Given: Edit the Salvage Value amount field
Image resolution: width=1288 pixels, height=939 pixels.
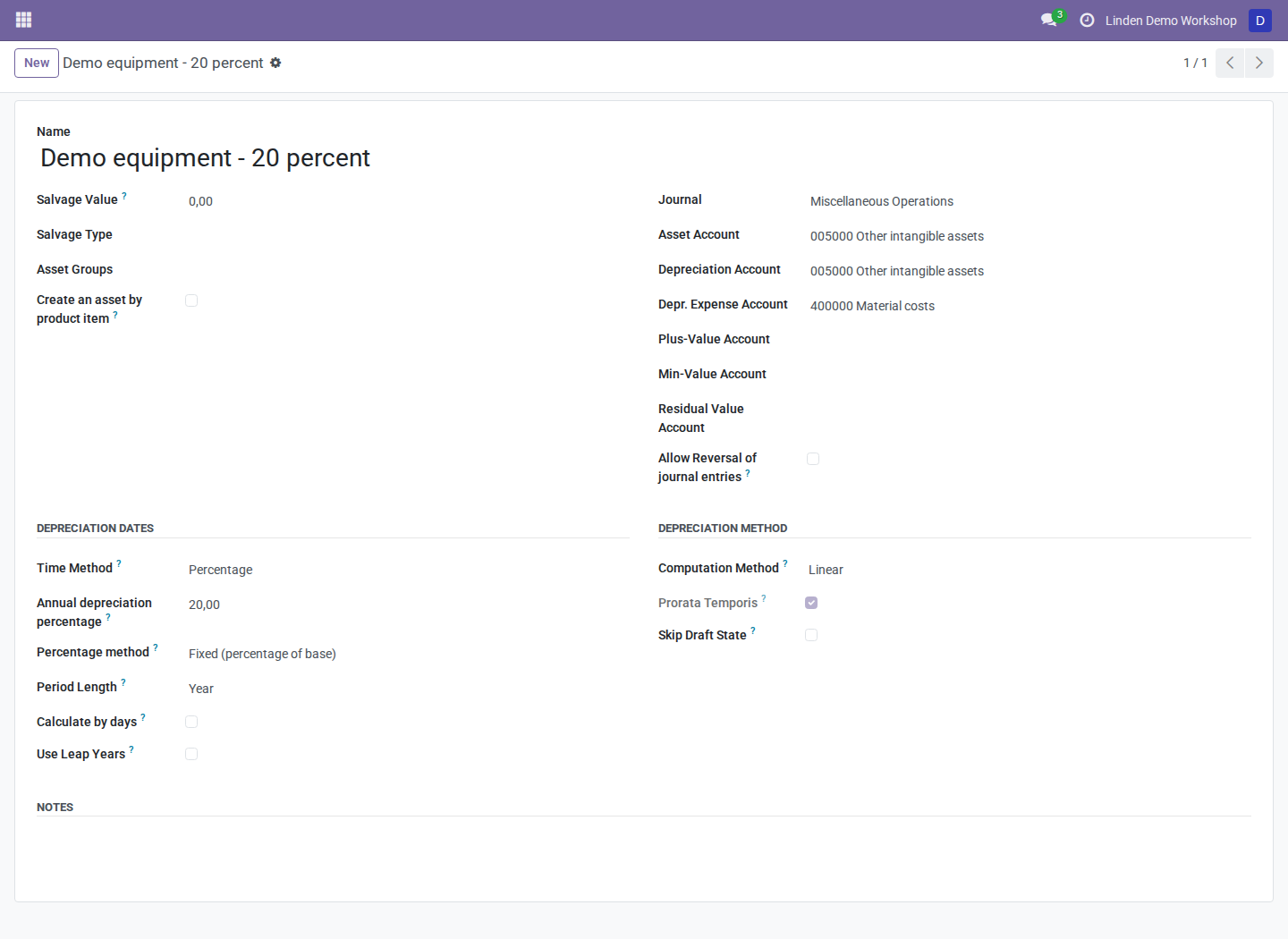Looking at the screenshot, I should 407,201.
